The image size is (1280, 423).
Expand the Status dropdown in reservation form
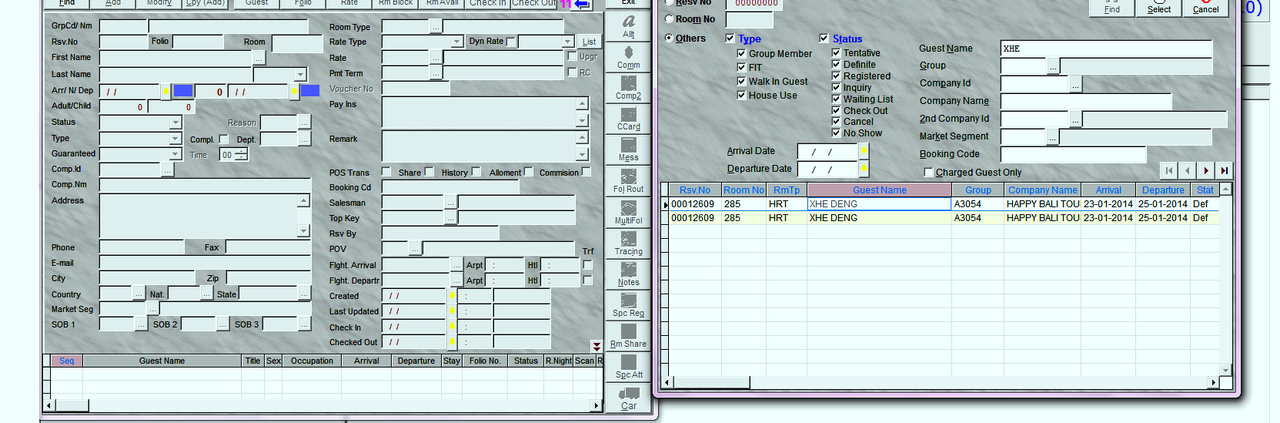click(x=175, y=122)
